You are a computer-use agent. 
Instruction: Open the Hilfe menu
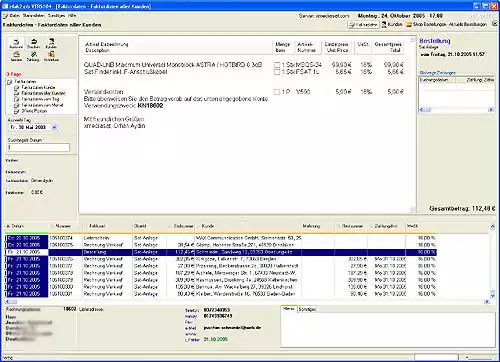coord(72,16)
